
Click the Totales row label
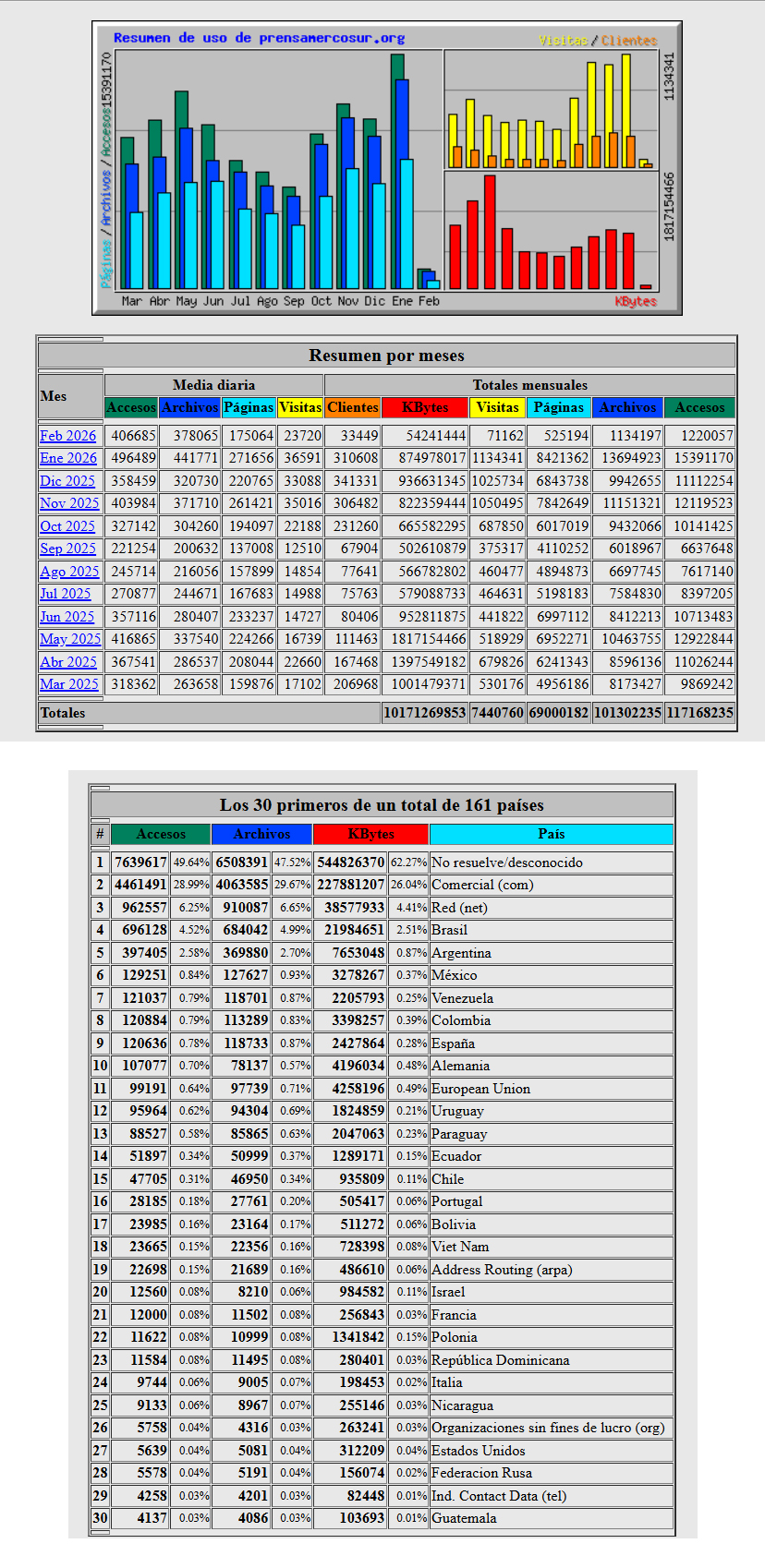click(x=63, y=713)
